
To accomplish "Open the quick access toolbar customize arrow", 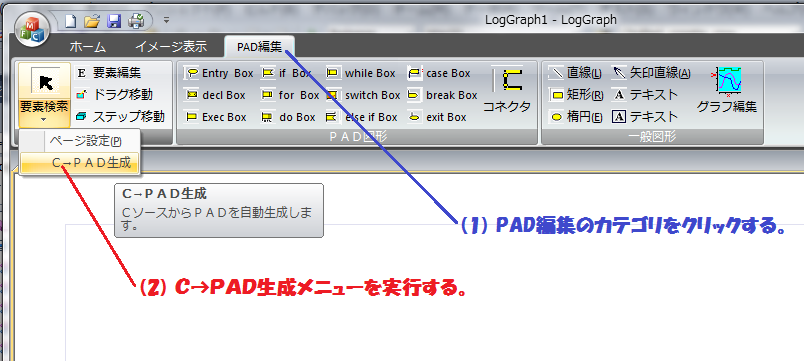I will point(166,21).
